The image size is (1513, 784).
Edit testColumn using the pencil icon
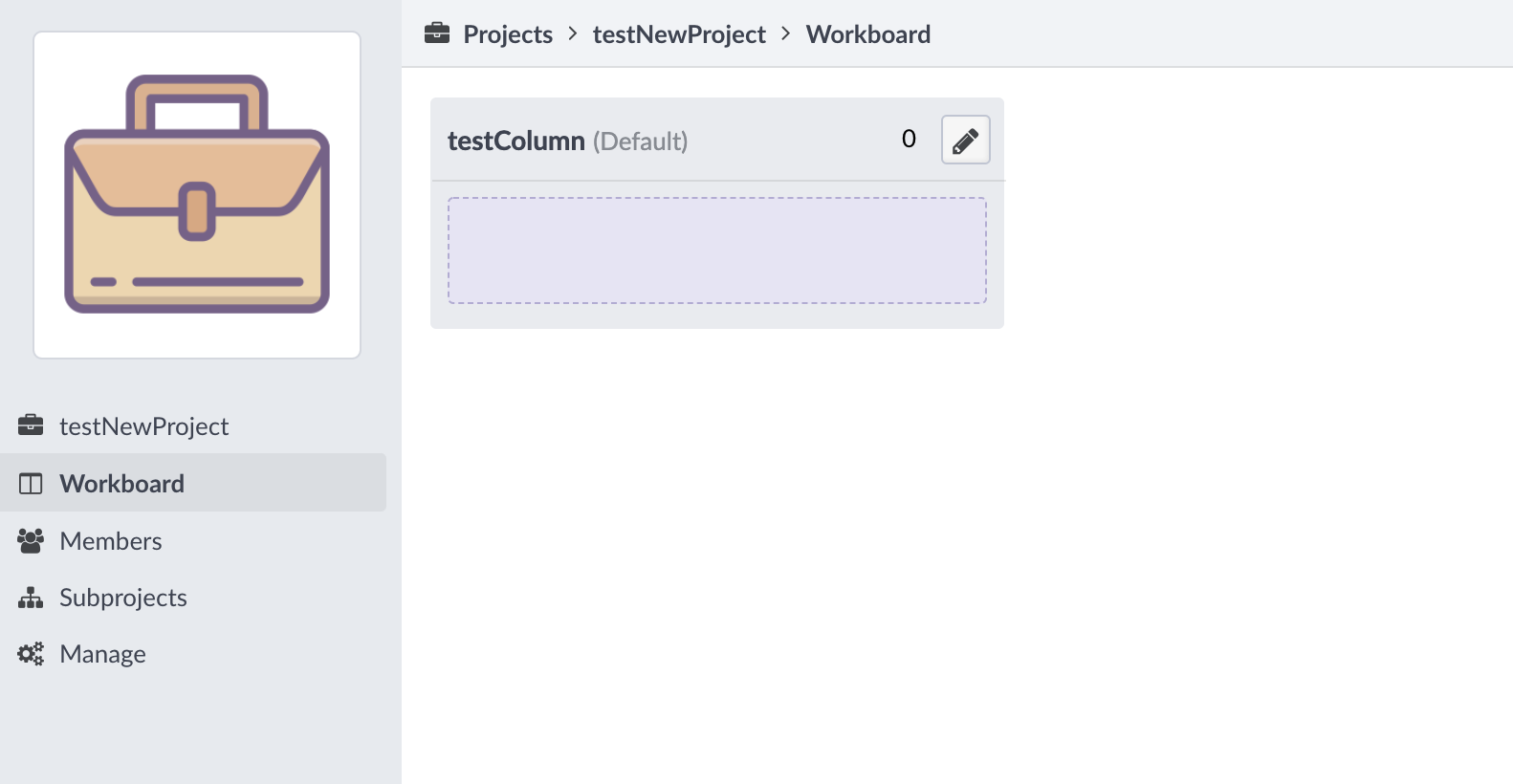965,141
